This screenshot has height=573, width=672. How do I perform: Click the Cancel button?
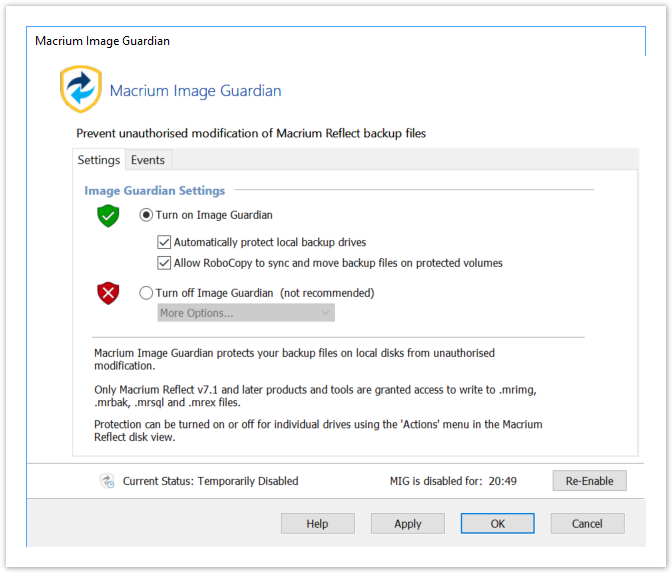(x=588, y=524)
